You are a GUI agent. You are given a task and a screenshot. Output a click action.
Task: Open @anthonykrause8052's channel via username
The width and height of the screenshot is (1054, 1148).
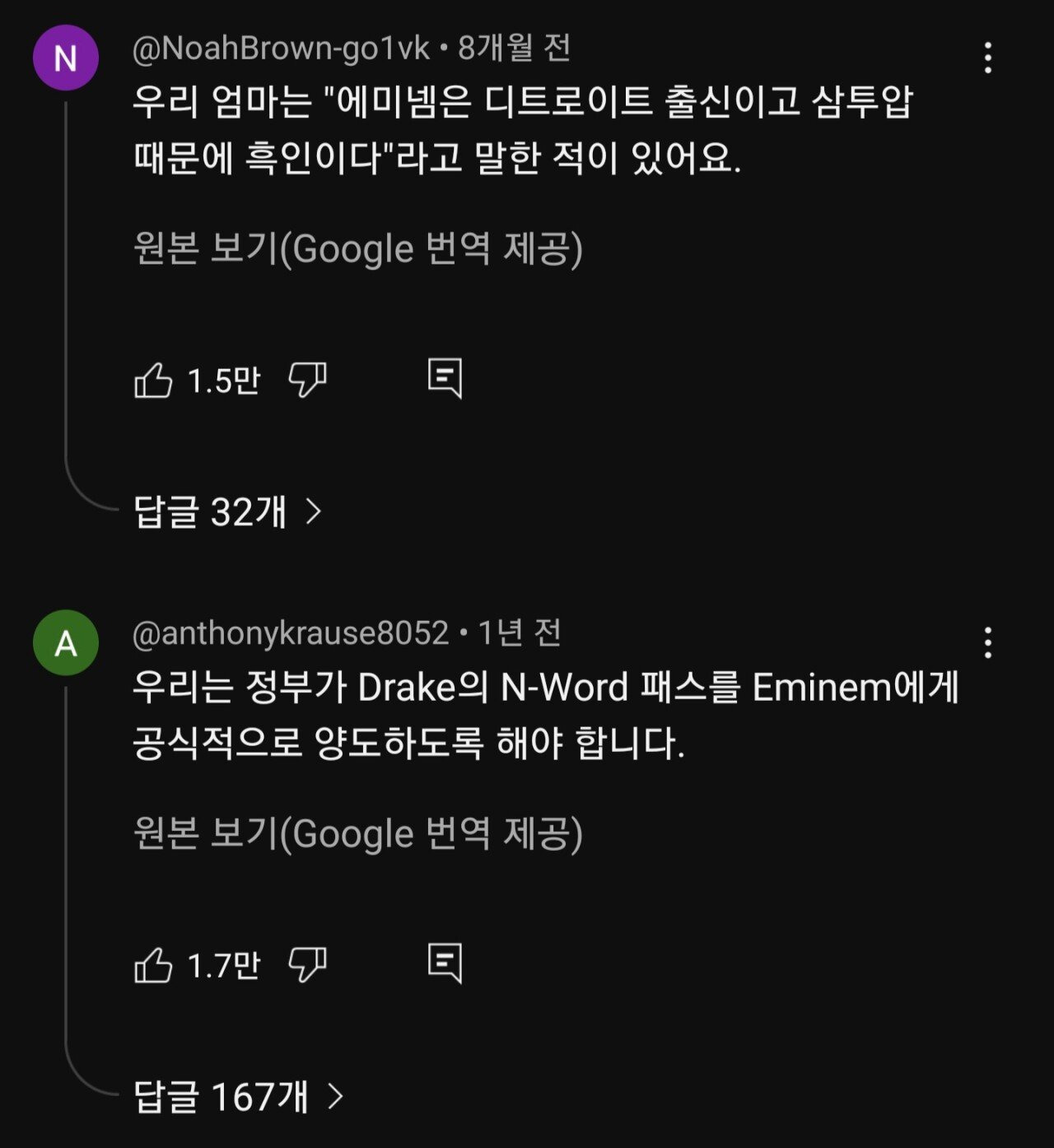tap(291, 633)
